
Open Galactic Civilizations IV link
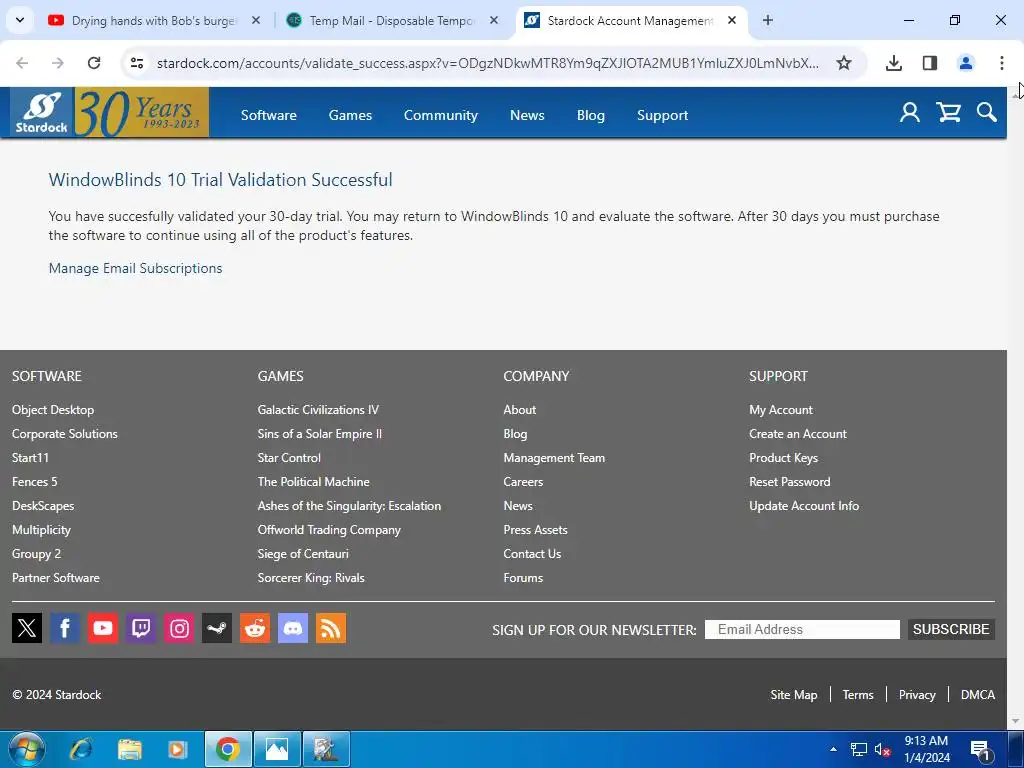(318, 409)
